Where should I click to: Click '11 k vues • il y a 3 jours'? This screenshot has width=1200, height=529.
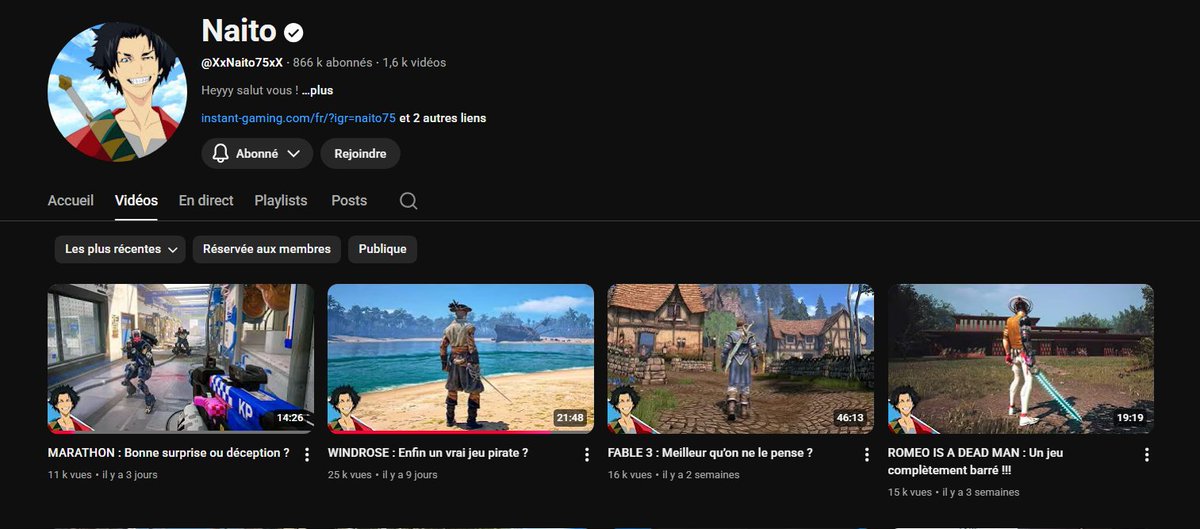(x=102, y=475)
